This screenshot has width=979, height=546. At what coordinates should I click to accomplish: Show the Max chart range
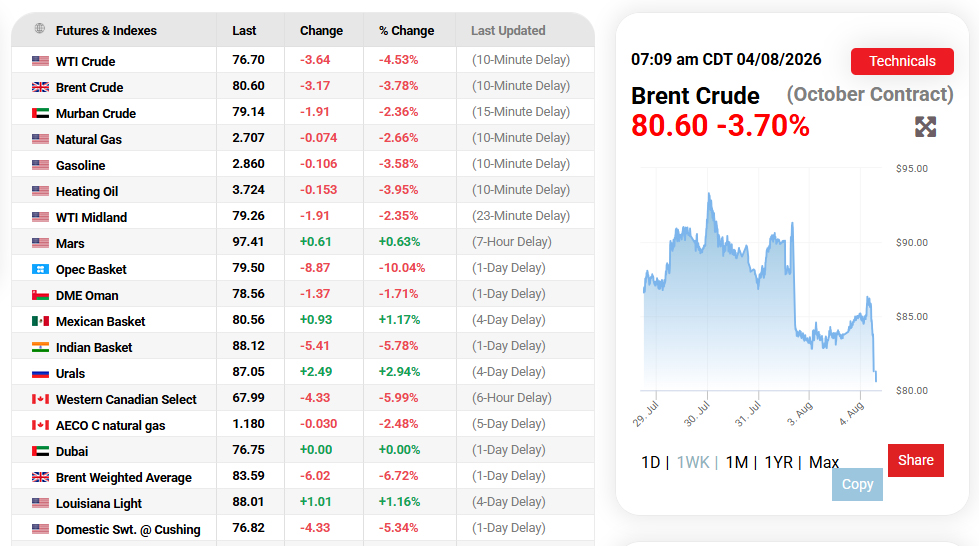point(824,462)
